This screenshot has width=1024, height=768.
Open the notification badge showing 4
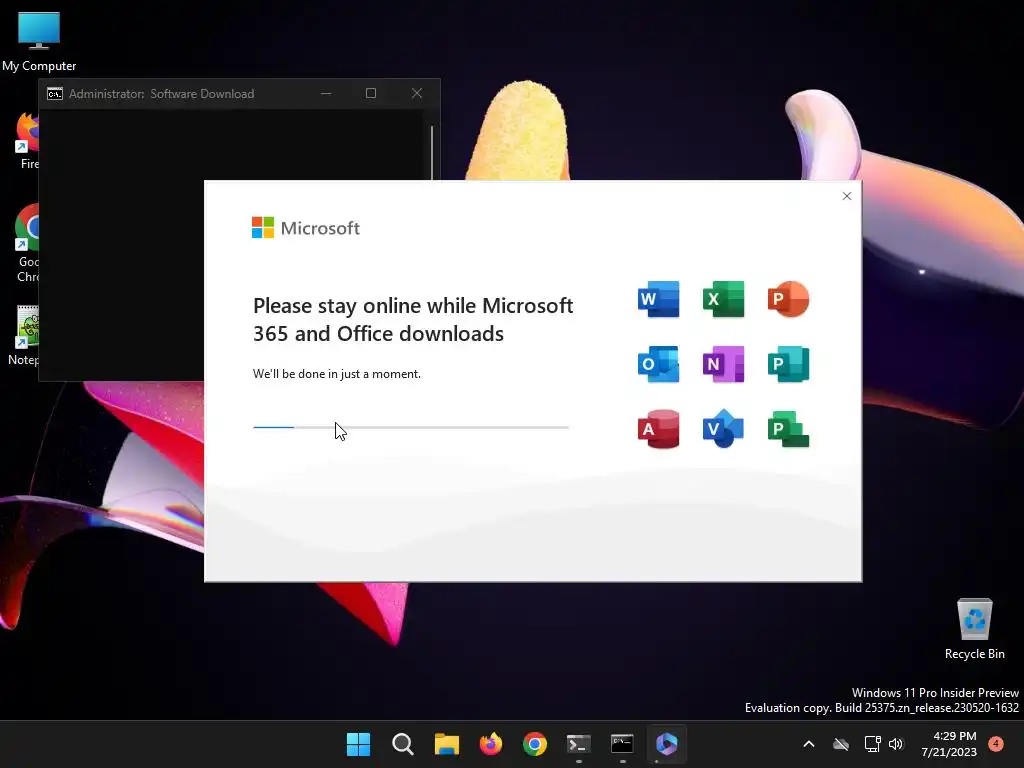tap(996, 743)
